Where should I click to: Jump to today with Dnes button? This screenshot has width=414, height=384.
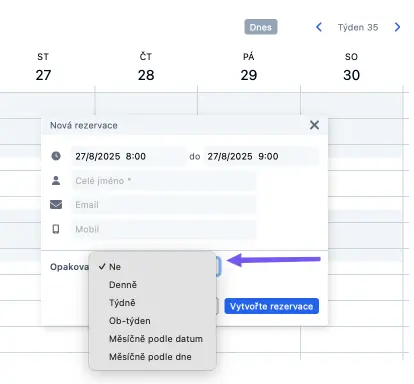[261, 27]
